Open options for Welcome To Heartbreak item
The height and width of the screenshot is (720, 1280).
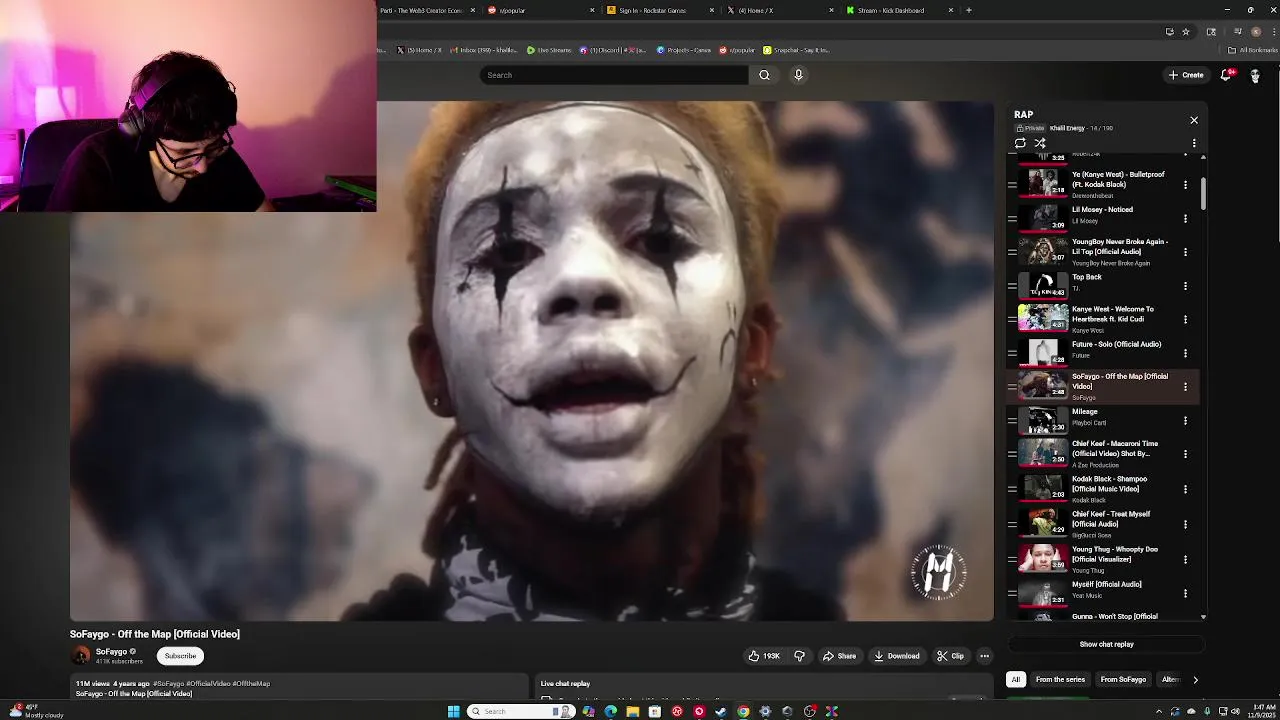pyautogui.click(x=1185, y=319)
